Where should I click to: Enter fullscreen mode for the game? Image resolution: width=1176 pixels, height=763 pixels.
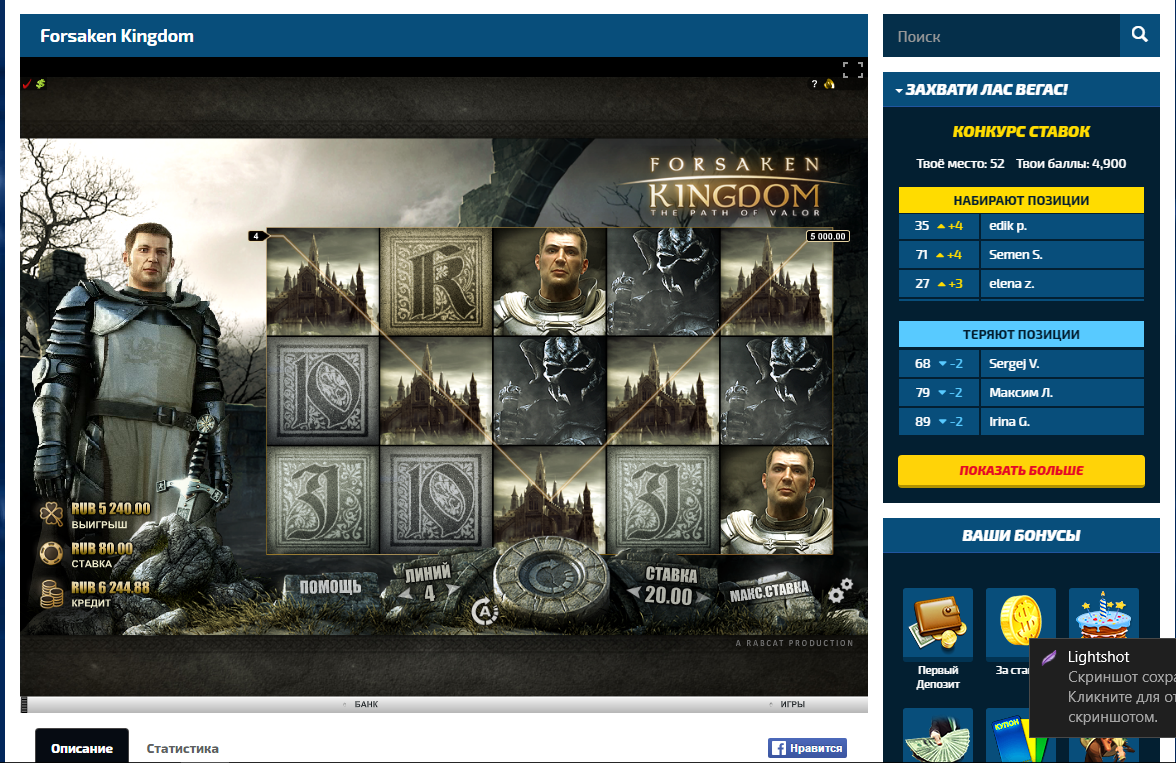pos(853,70)
